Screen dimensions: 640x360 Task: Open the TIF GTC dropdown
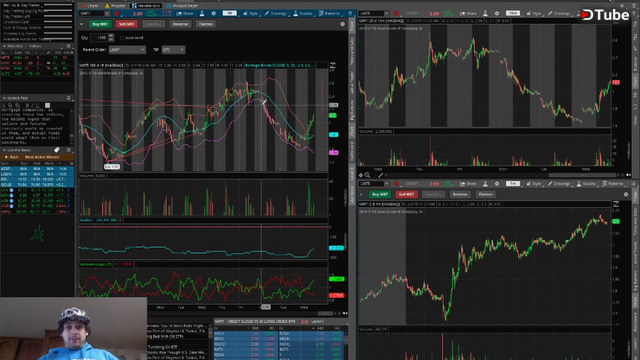(173, 50)
